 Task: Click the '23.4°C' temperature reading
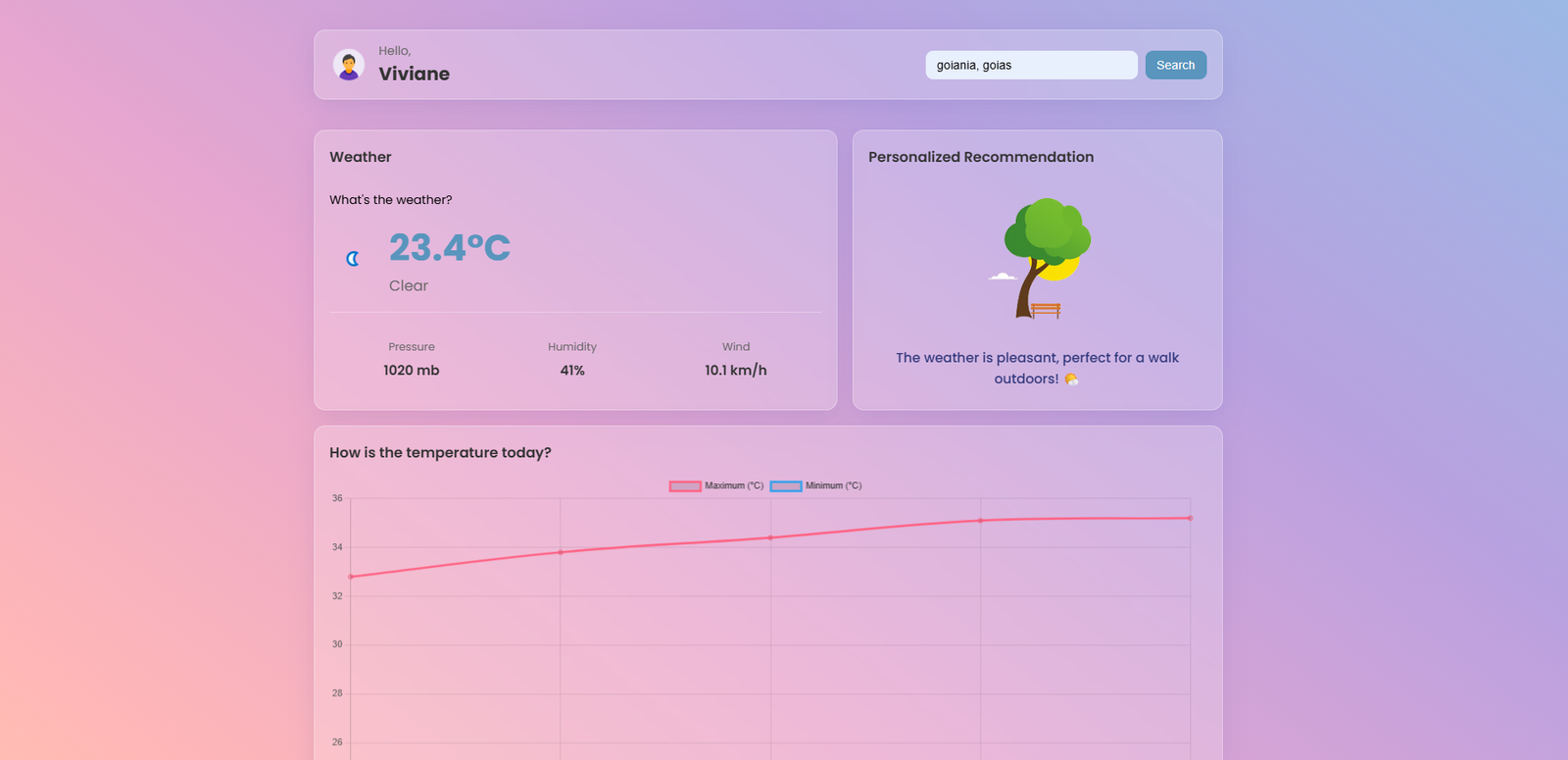coord(450,247)
